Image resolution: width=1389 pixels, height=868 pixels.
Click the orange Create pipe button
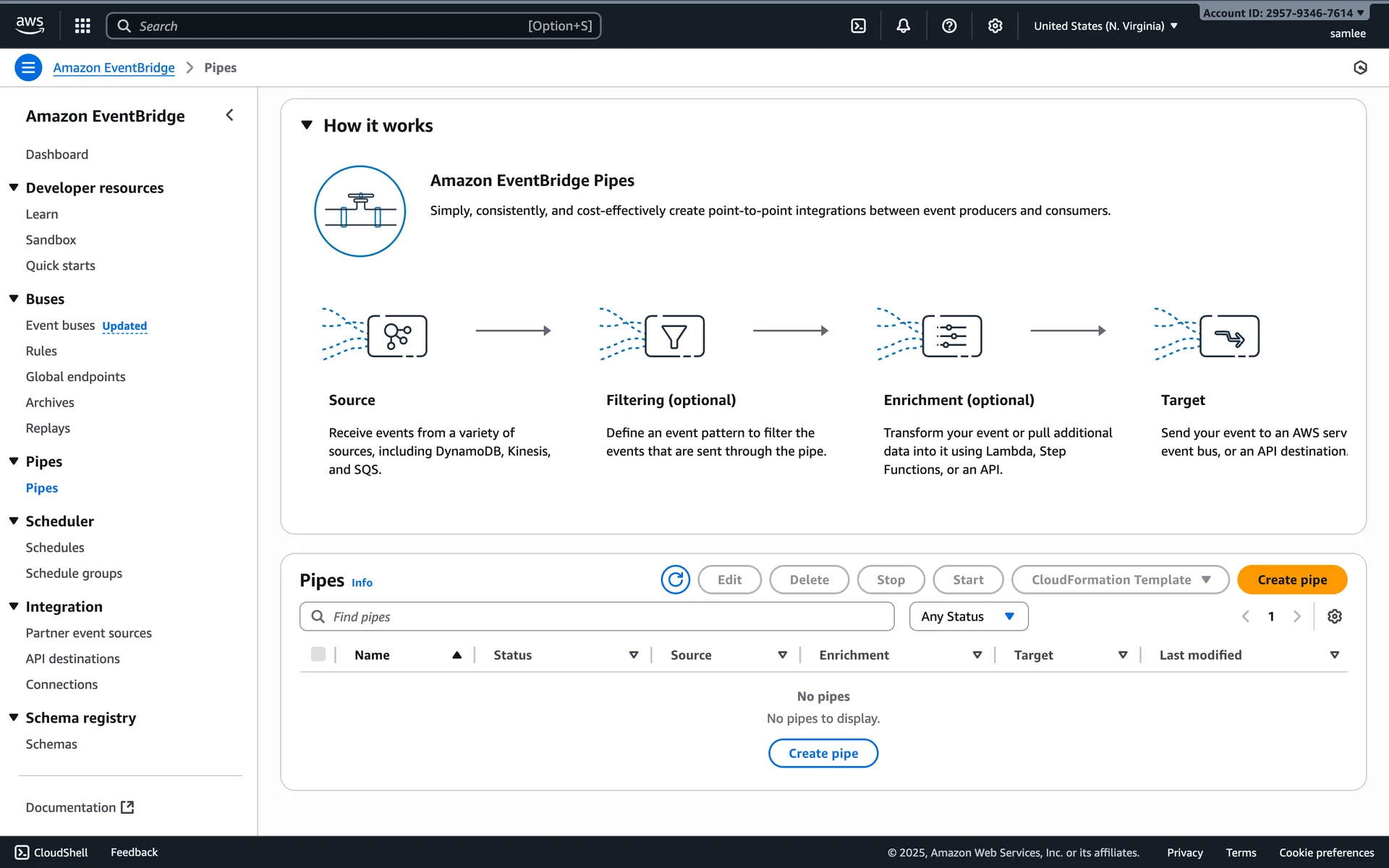click(x=1291, y=579)
